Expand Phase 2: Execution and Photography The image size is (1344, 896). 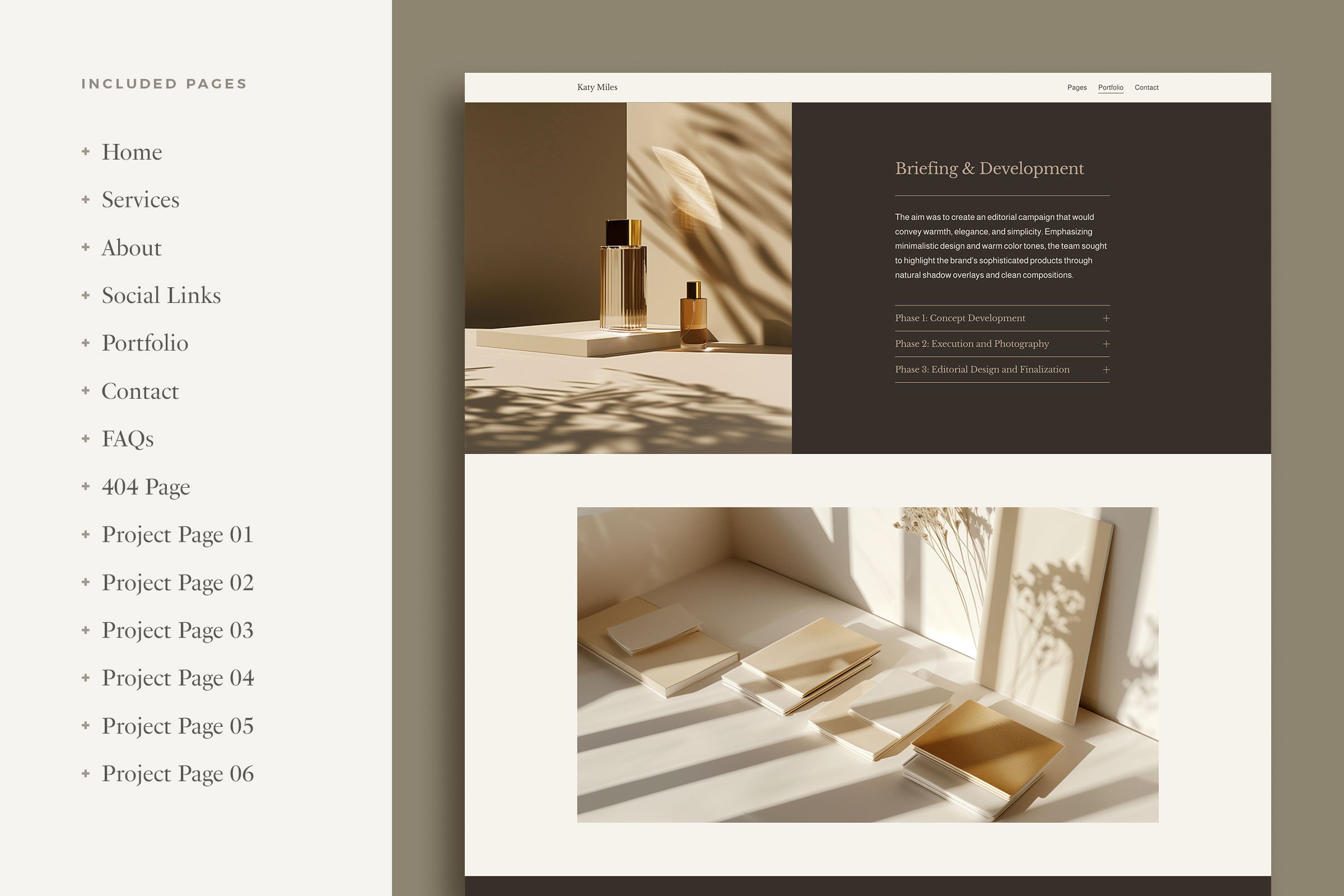click(1105, 344)
